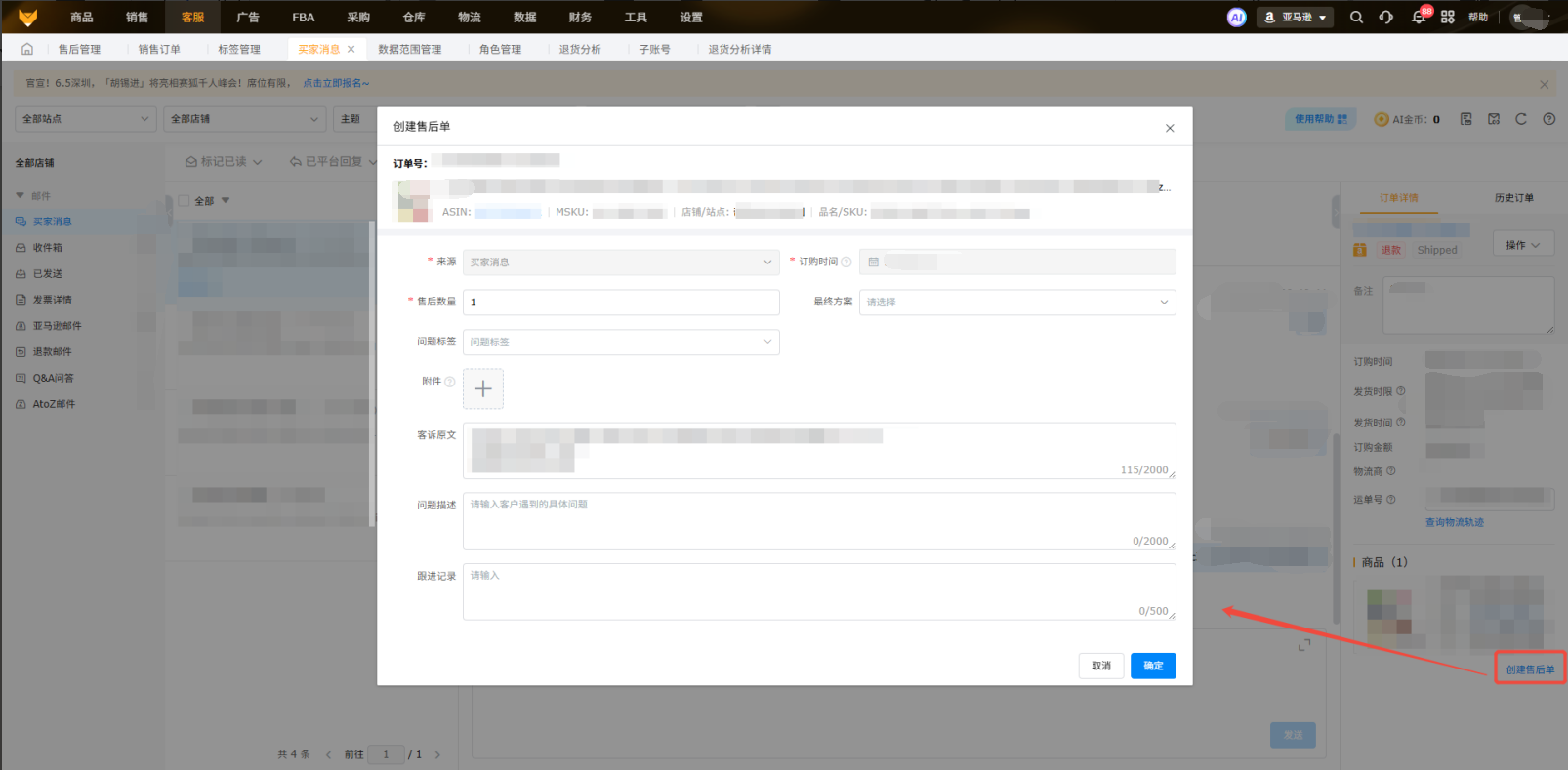Open Q&A问答 in the sidebar
The height and width of the screenshot is (770, 1568).
(54, 378)
